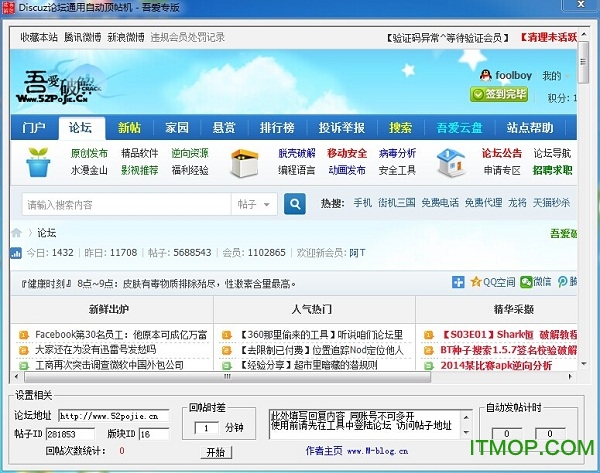600x473 pixels.
Task: Click the open box category icon
Action: tap(245, 163)
